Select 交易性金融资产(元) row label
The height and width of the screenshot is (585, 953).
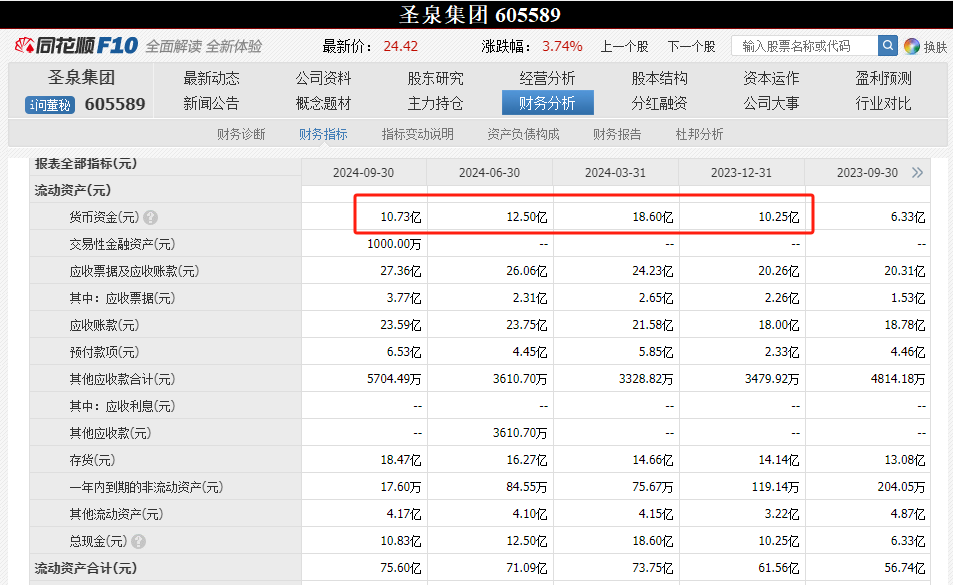pyautogui.click(x=122, y=244)
